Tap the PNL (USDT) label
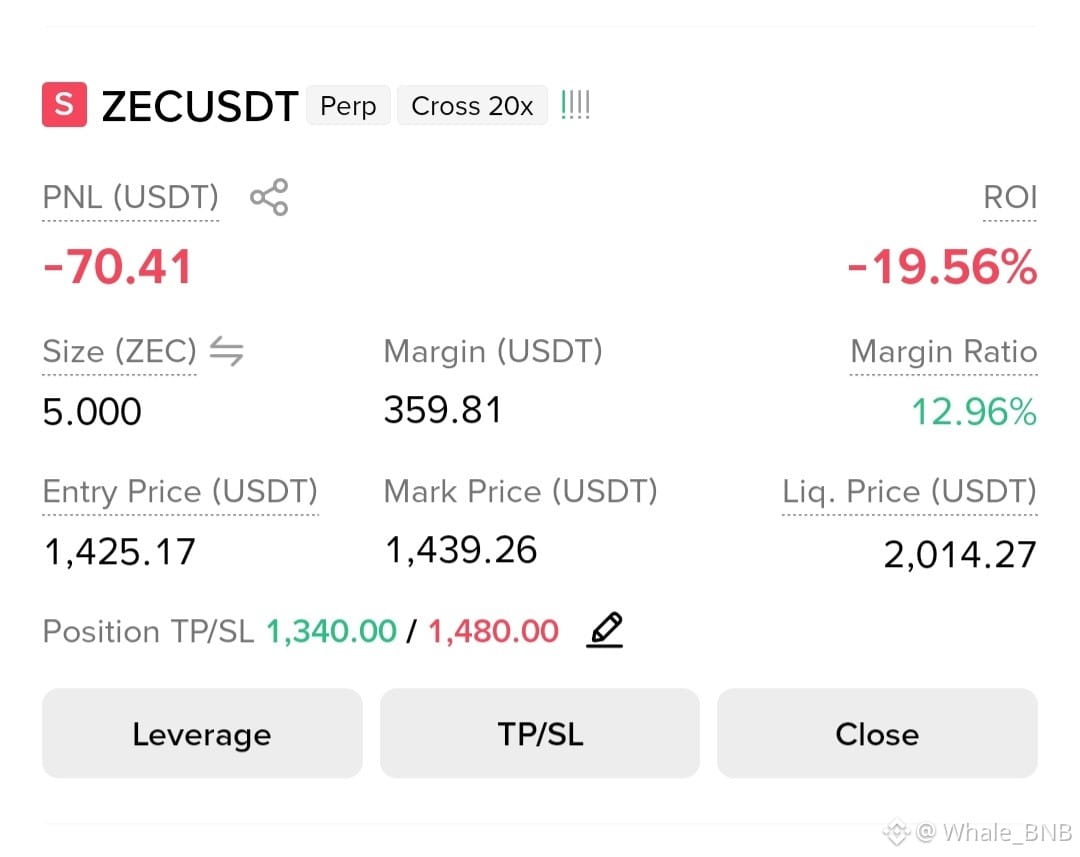This screenshot has height=857, width=1080. [131, 198]
